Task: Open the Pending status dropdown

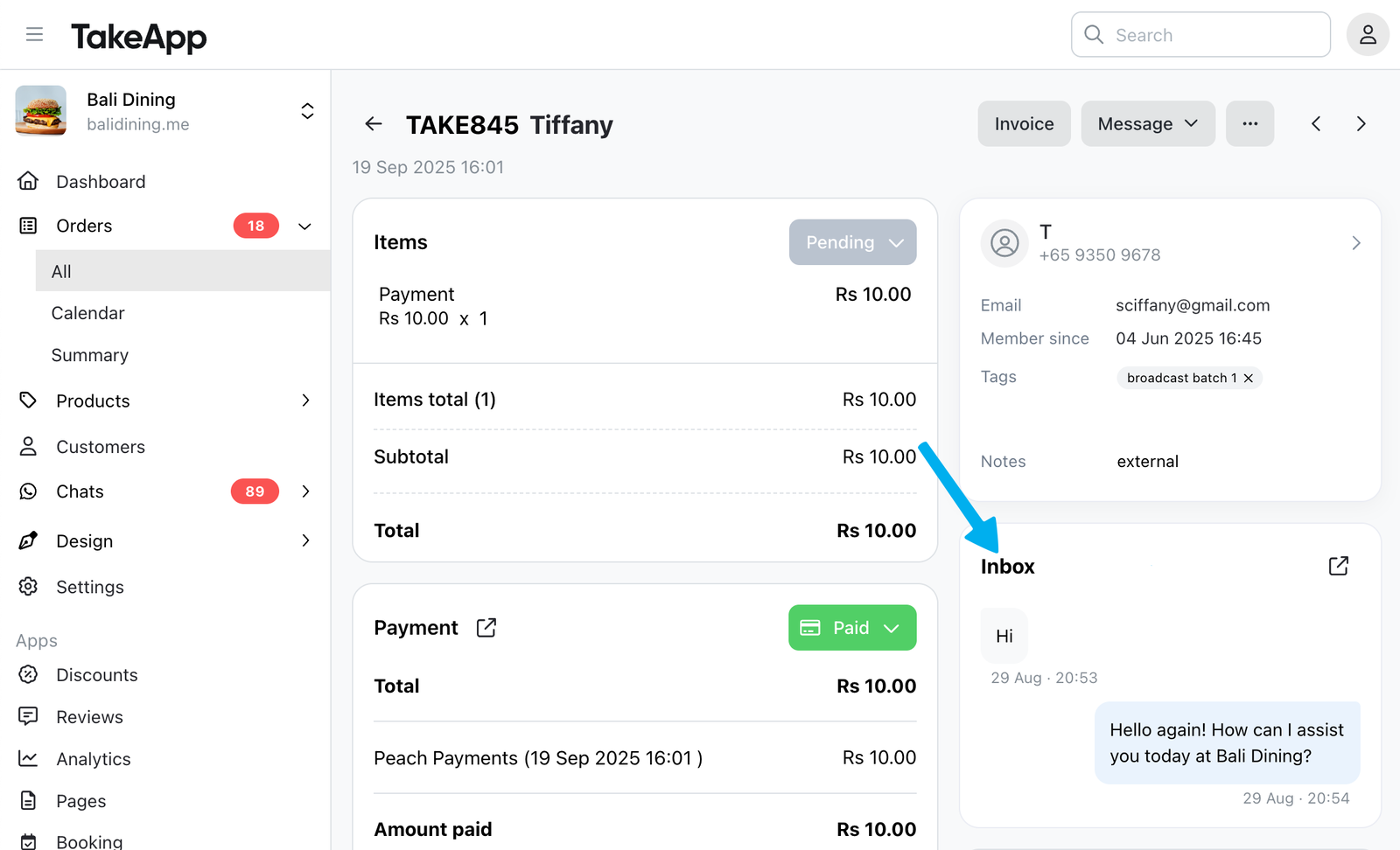Action: point(852,242)
